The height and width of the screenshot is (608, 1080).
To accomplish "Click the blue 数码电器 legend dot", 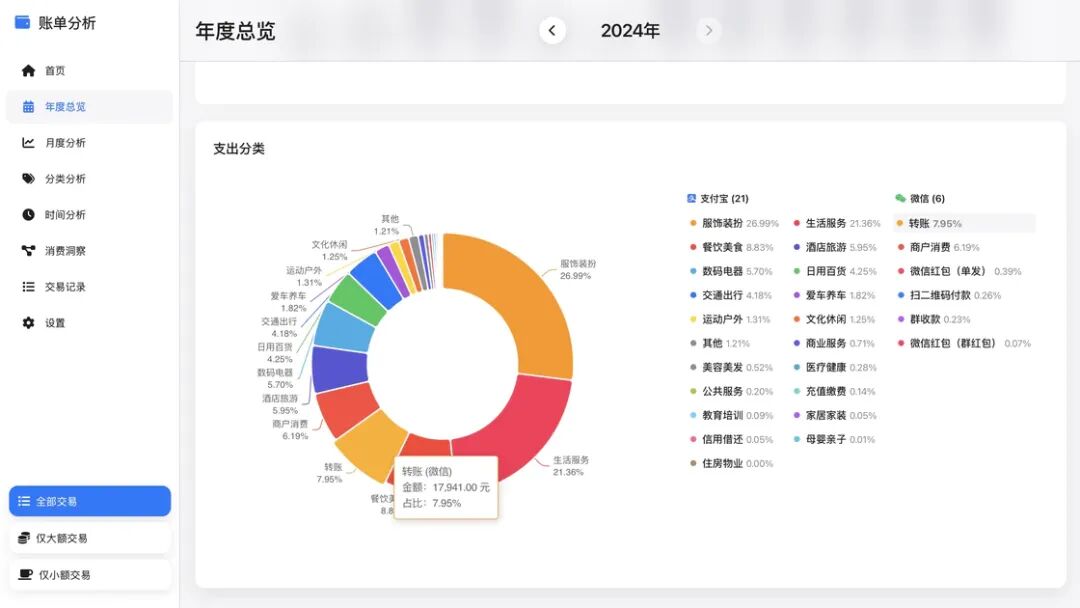I will (693, 271).
